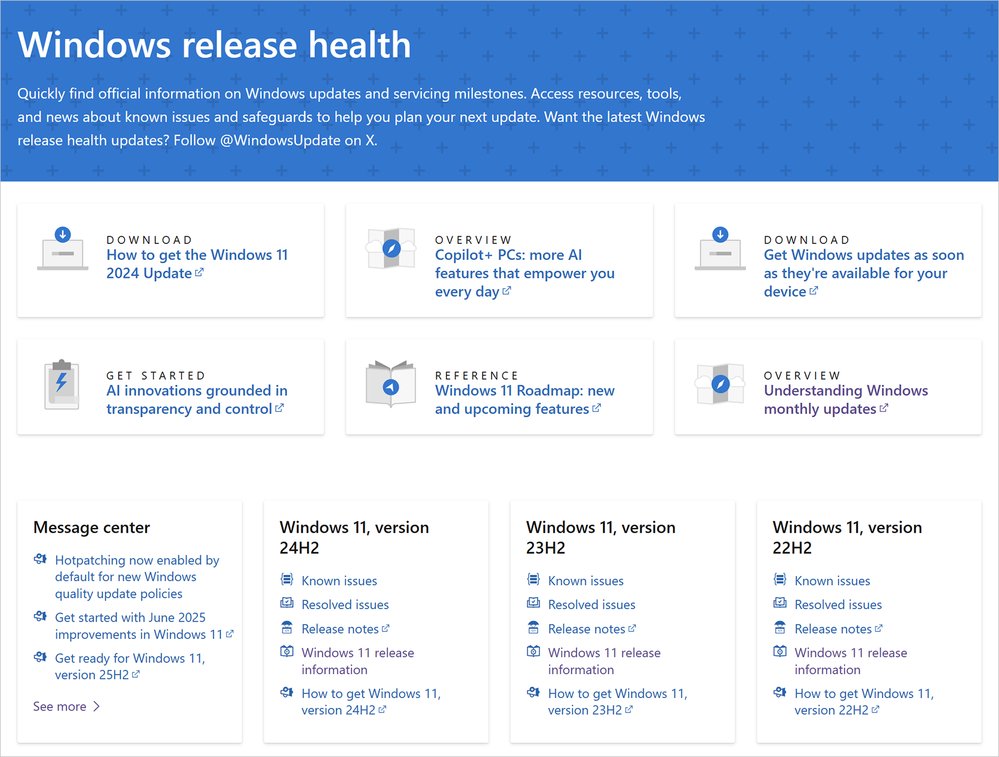Open Resolved issues for version 23H2

pyautogui.click(x=591, y=604)
